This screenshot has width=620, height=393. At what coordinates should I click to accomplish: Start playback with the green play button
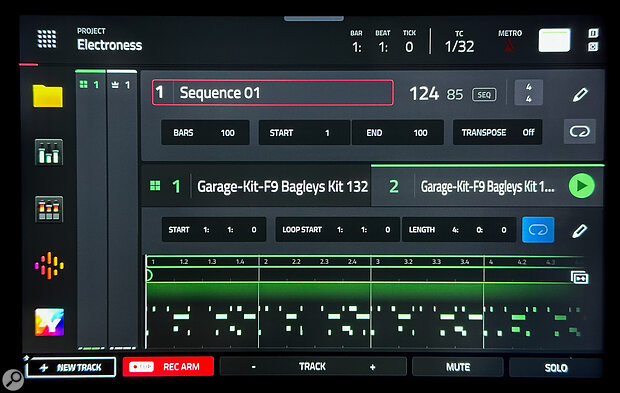tap(581, 186)
